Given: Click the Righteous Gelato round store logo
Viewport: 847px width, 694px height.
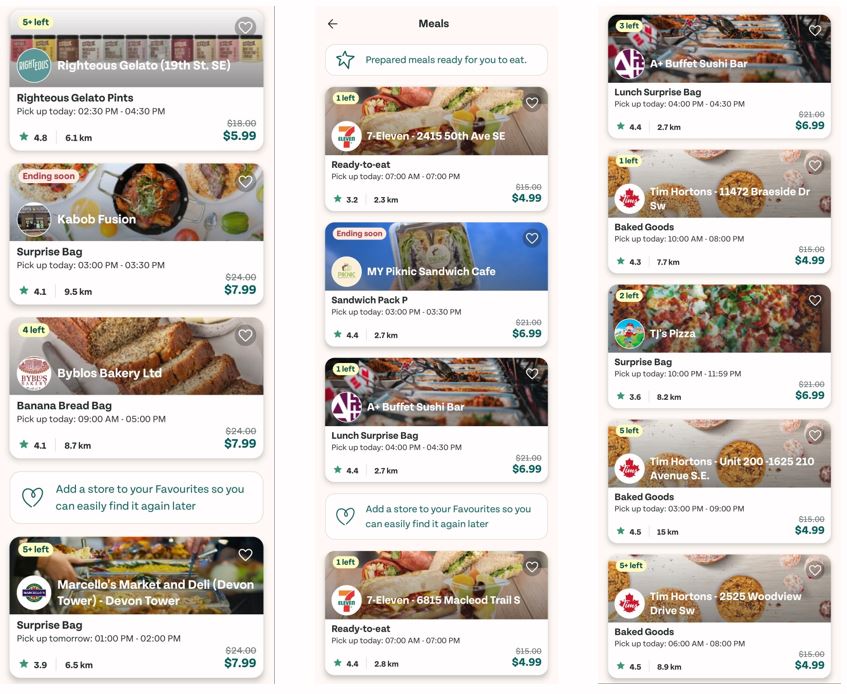Looking at the screenshot, I should point(33,65).
